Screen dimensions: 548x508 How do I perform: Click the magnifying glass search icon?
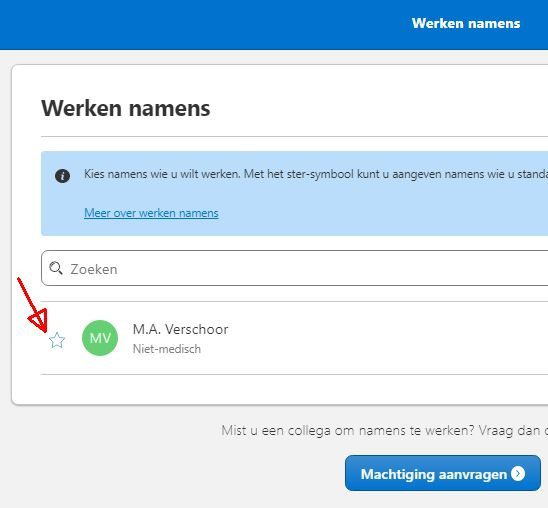pyautogui.click(x=56, y=268)
